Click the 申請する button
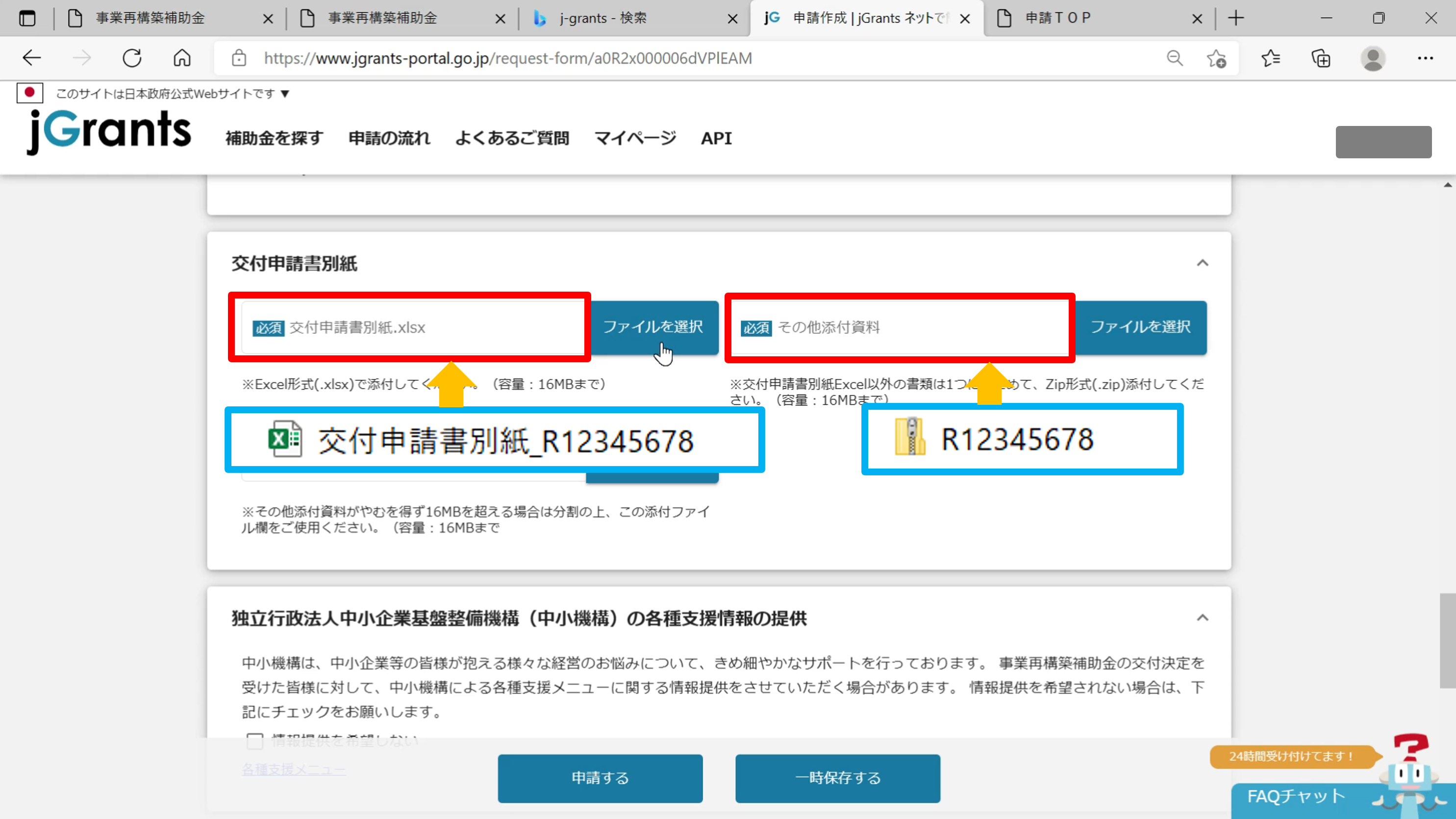The width and height of the screenshot is (1456, 819). (600, 778)
